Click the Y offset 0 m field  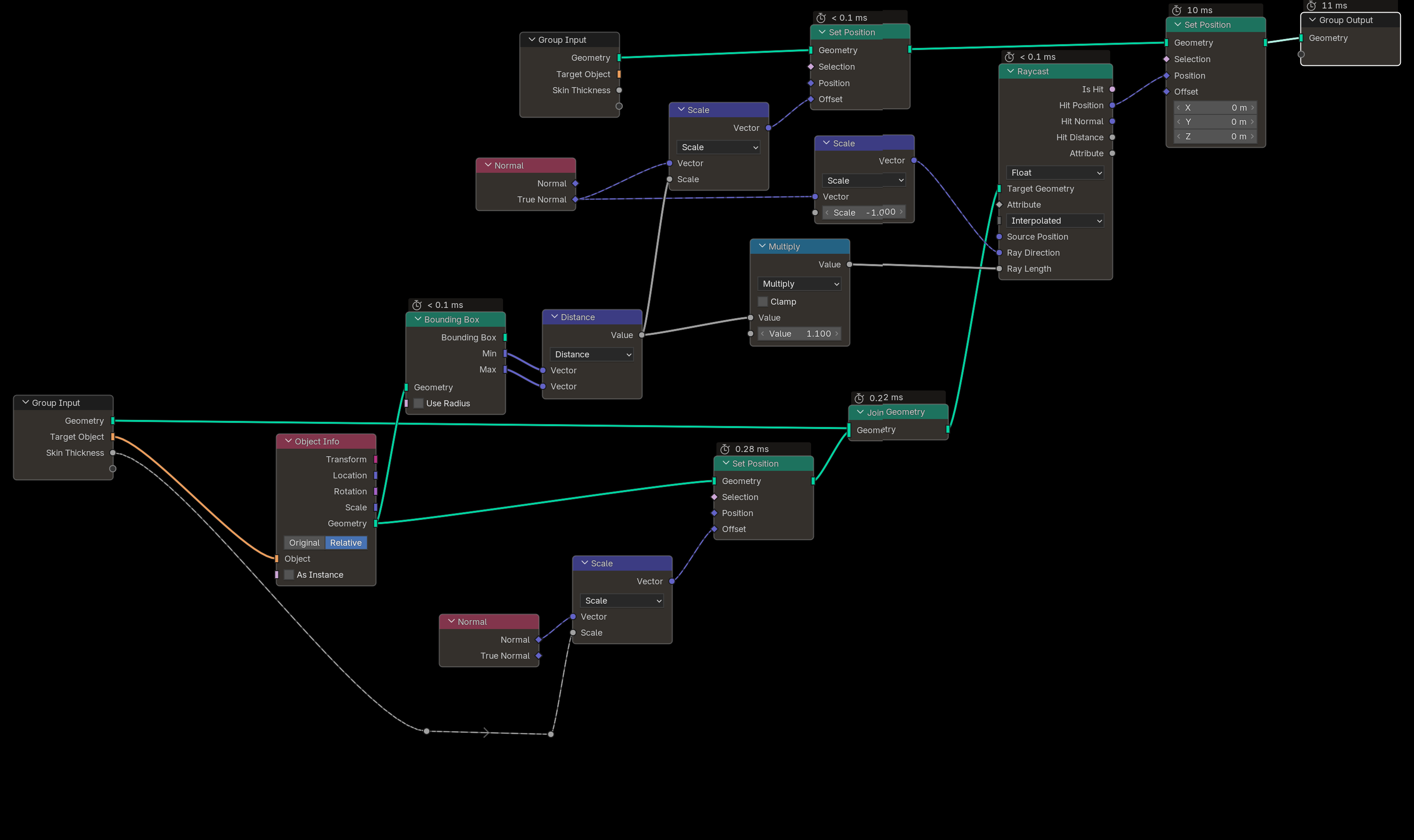1215,121
